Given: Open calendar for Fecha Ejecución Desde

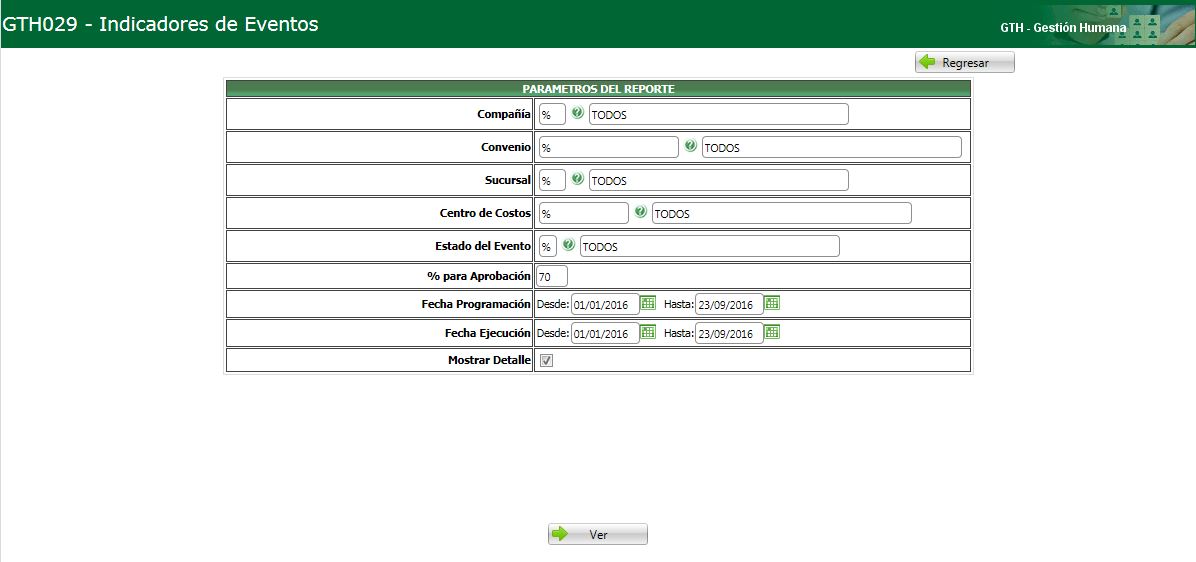Looking at the screenshot, I should tap(648, 332).
